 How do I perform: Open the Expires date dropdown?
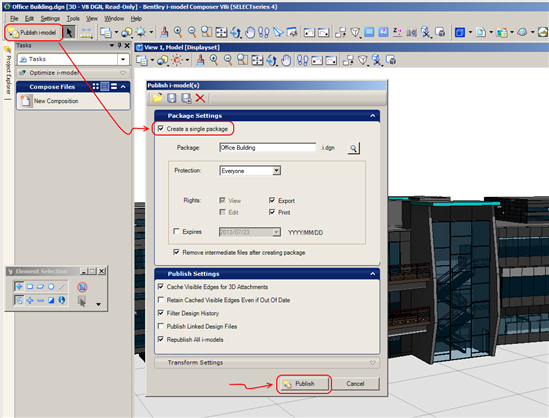click(x=277, y=232)
